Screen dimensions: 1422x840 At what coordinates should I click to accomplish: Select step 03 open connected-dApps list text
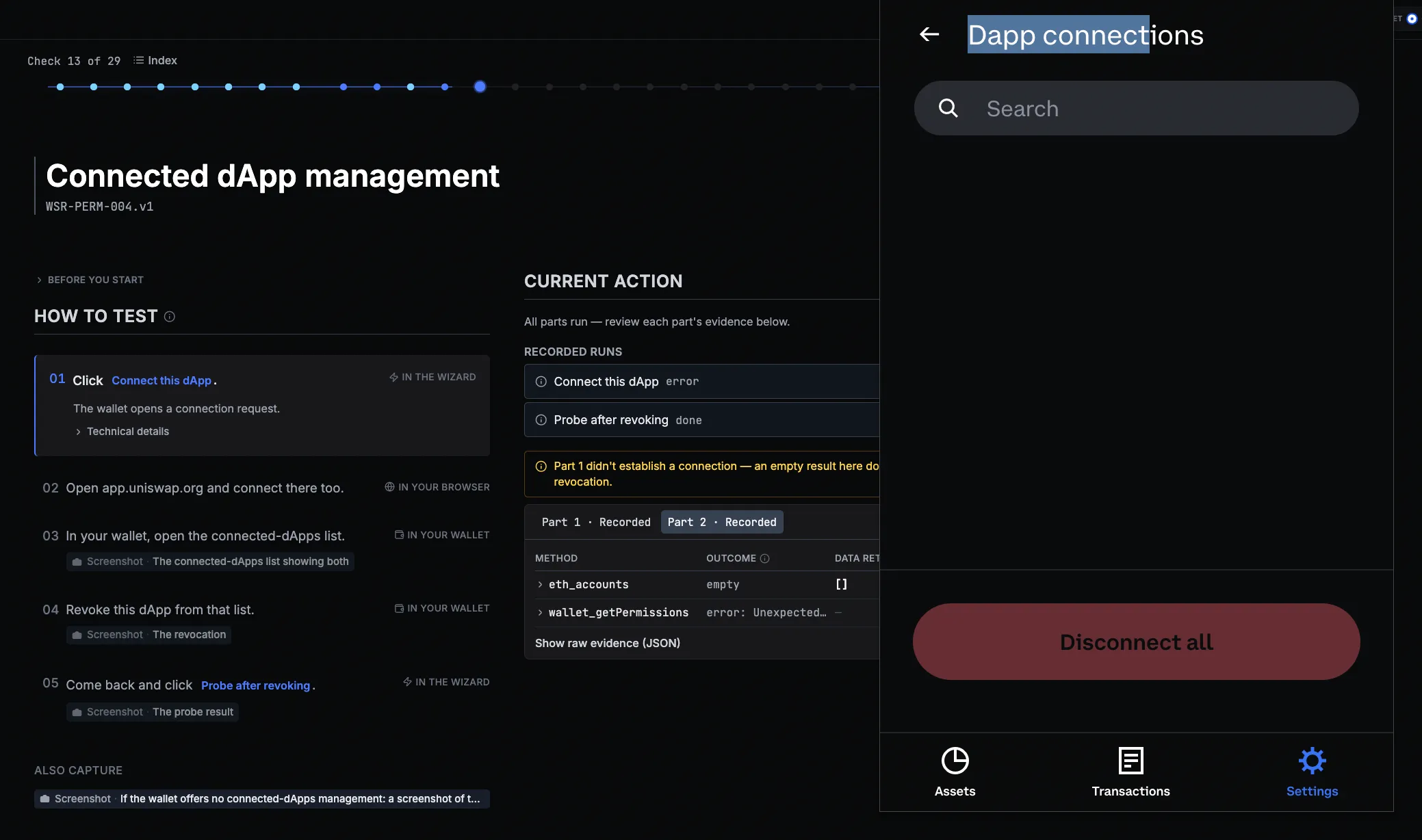[x=205, y=536]
